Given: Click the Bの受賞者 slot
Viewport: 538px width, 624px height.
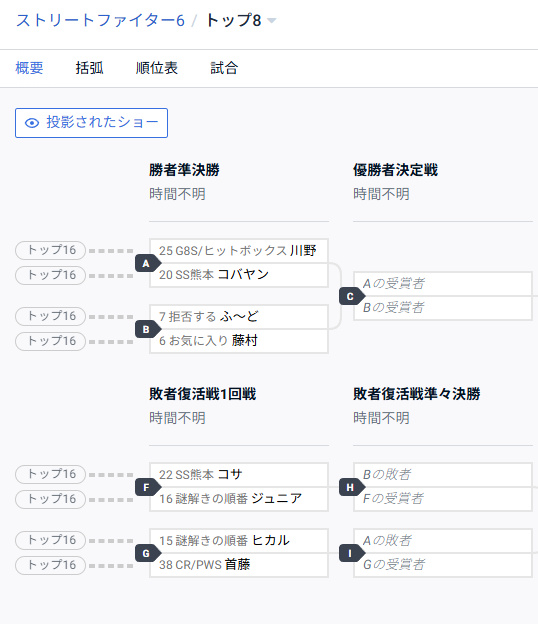Looking at the screenshot, I should 443,308.
